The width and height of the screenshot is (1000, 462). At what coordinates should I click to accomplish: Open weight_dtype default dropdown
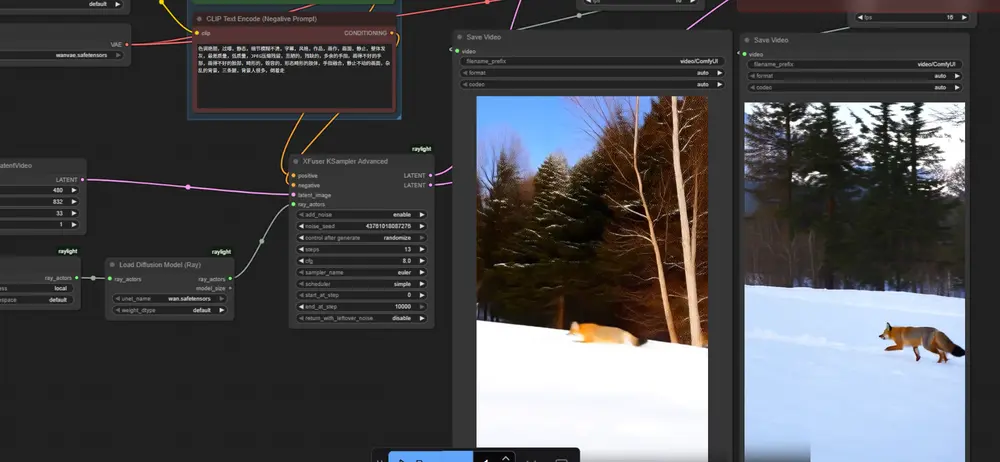click(x=169, y=310)
